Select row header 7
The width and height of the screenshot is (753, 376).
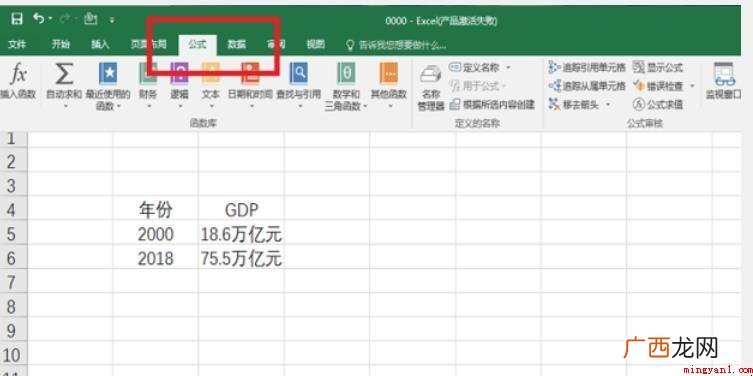click(13, 282)
